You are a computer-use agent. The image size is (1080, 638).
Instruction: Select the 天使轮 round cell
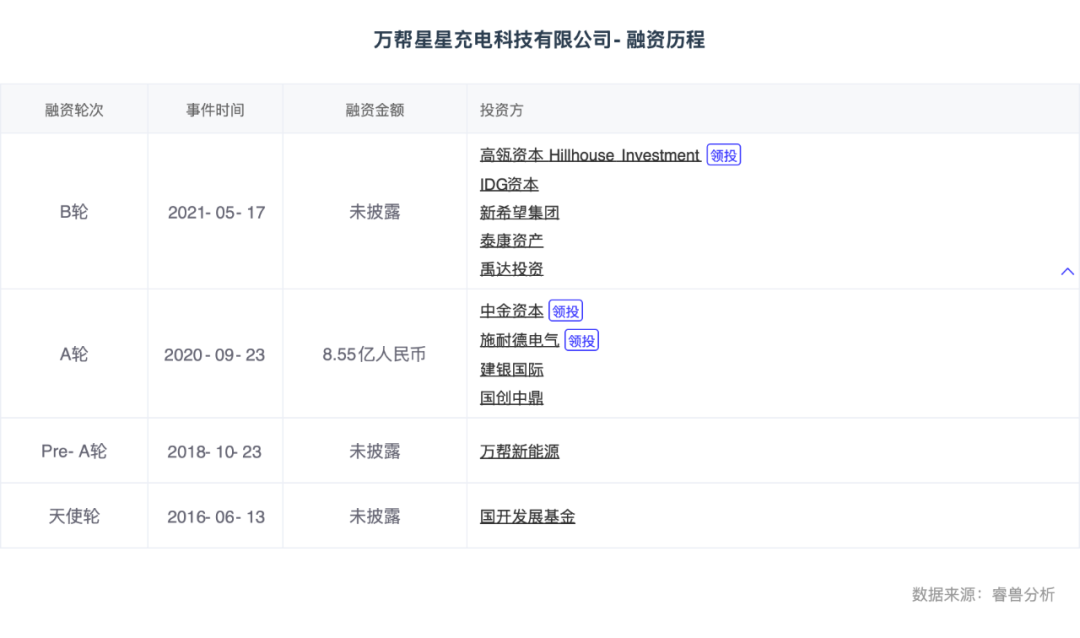point(74,517)
